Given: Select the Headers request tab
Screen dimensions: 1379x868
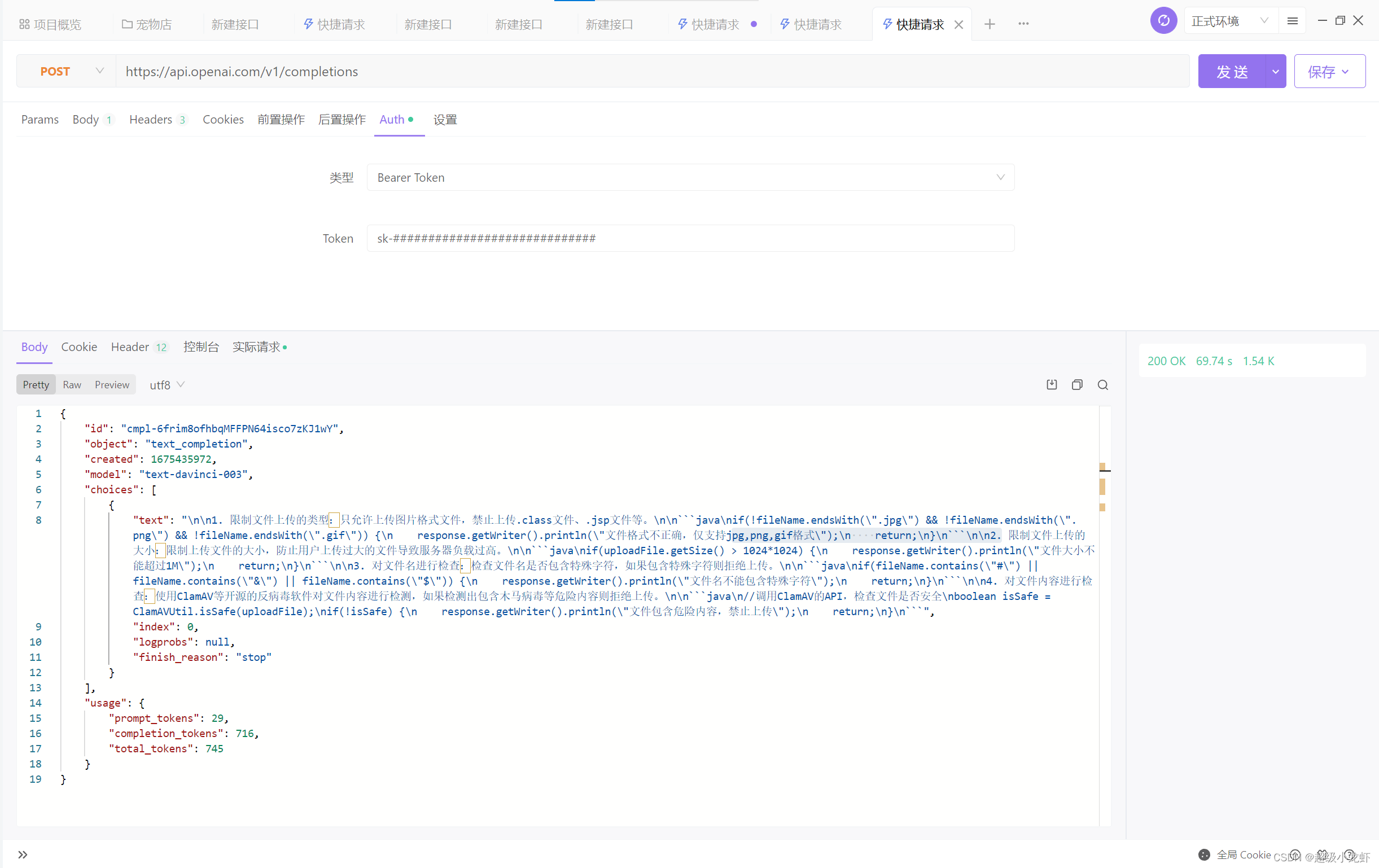Looking at the screenshot, I should (157, 120).
